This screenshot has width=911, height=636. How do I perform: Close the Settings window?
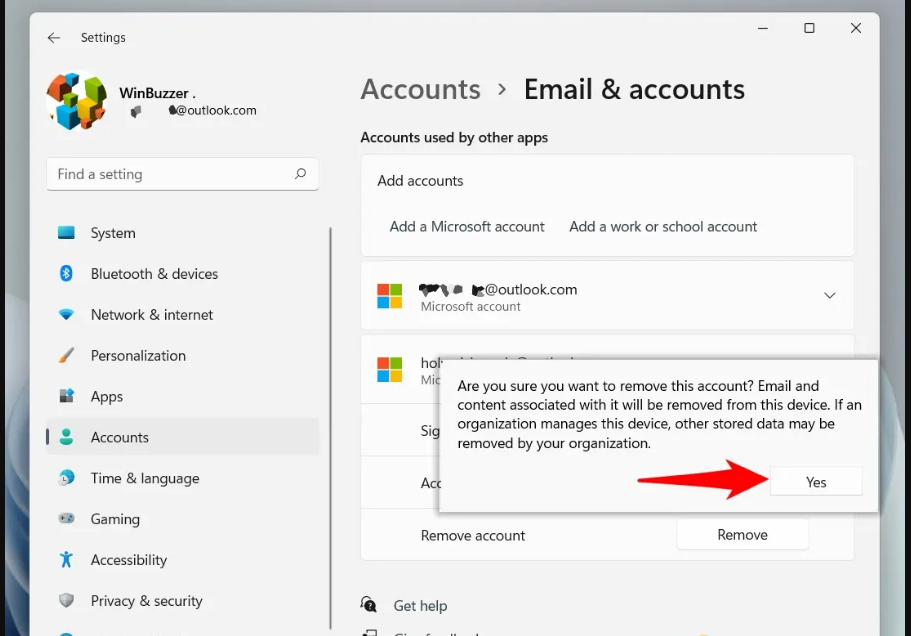coord(855,28)
